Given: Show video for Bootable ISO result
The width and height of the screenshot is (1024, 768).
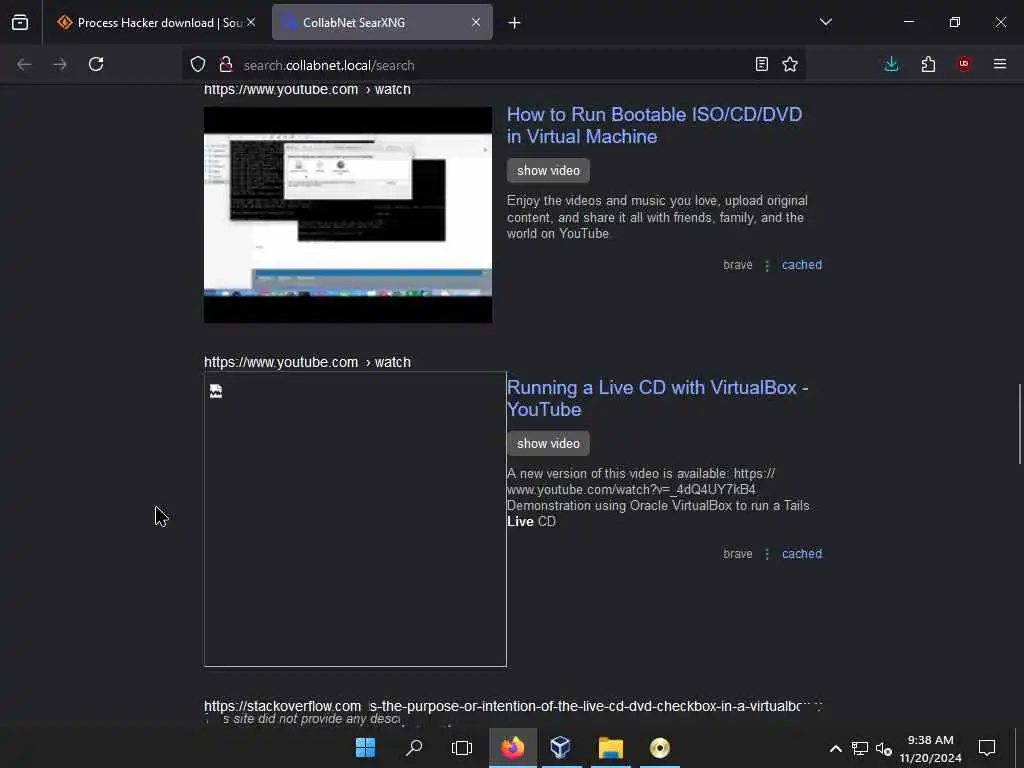Looking at the screenshot, I should pyautogui.click(x=549, y=170).
